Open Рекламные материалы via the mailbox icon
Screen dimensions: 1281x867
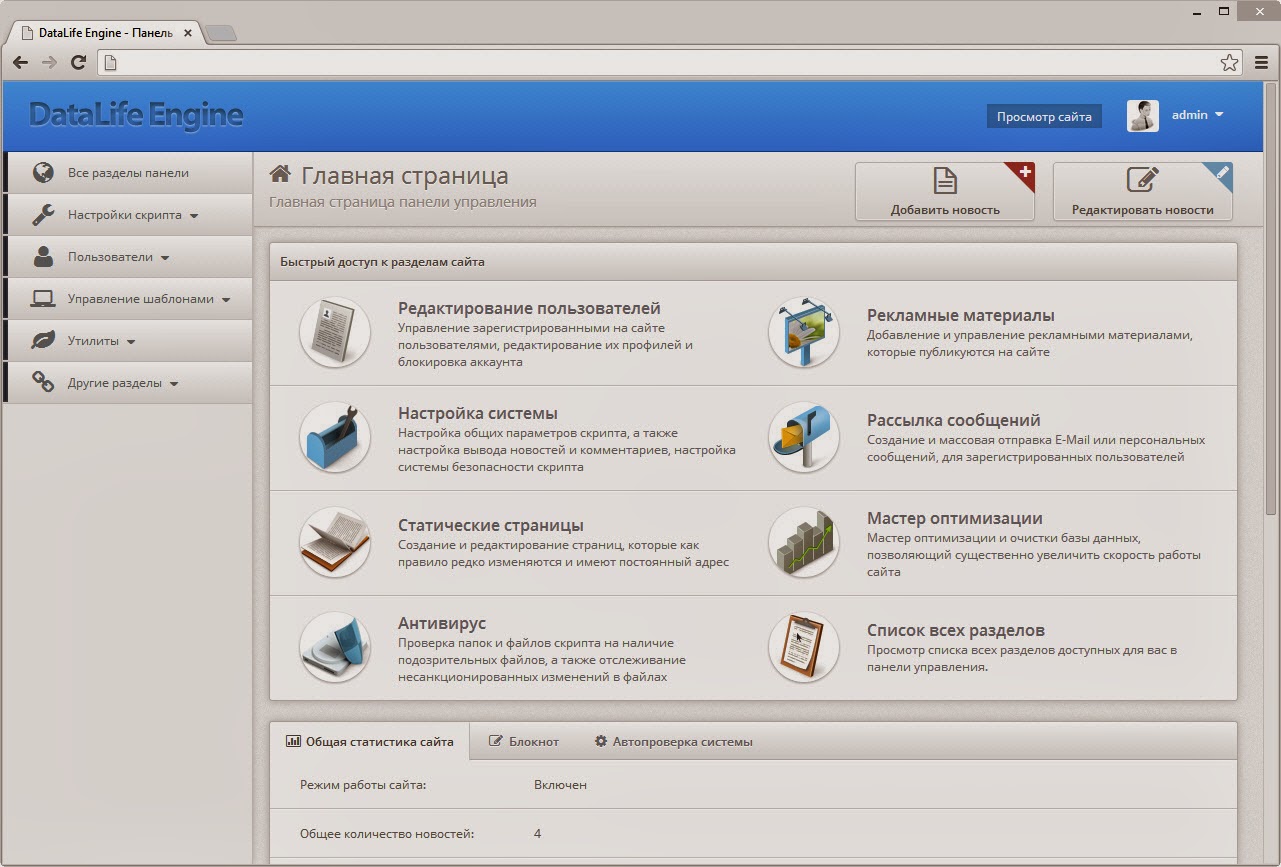tap(803, 330)
